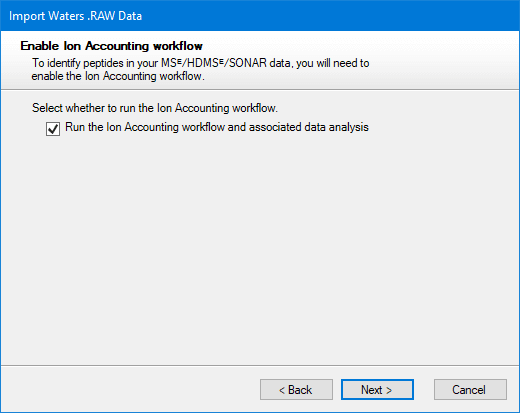Go back using the < Back button
Image resolution: width=520 pixels, height=413 pixels.
coord(296,389)
